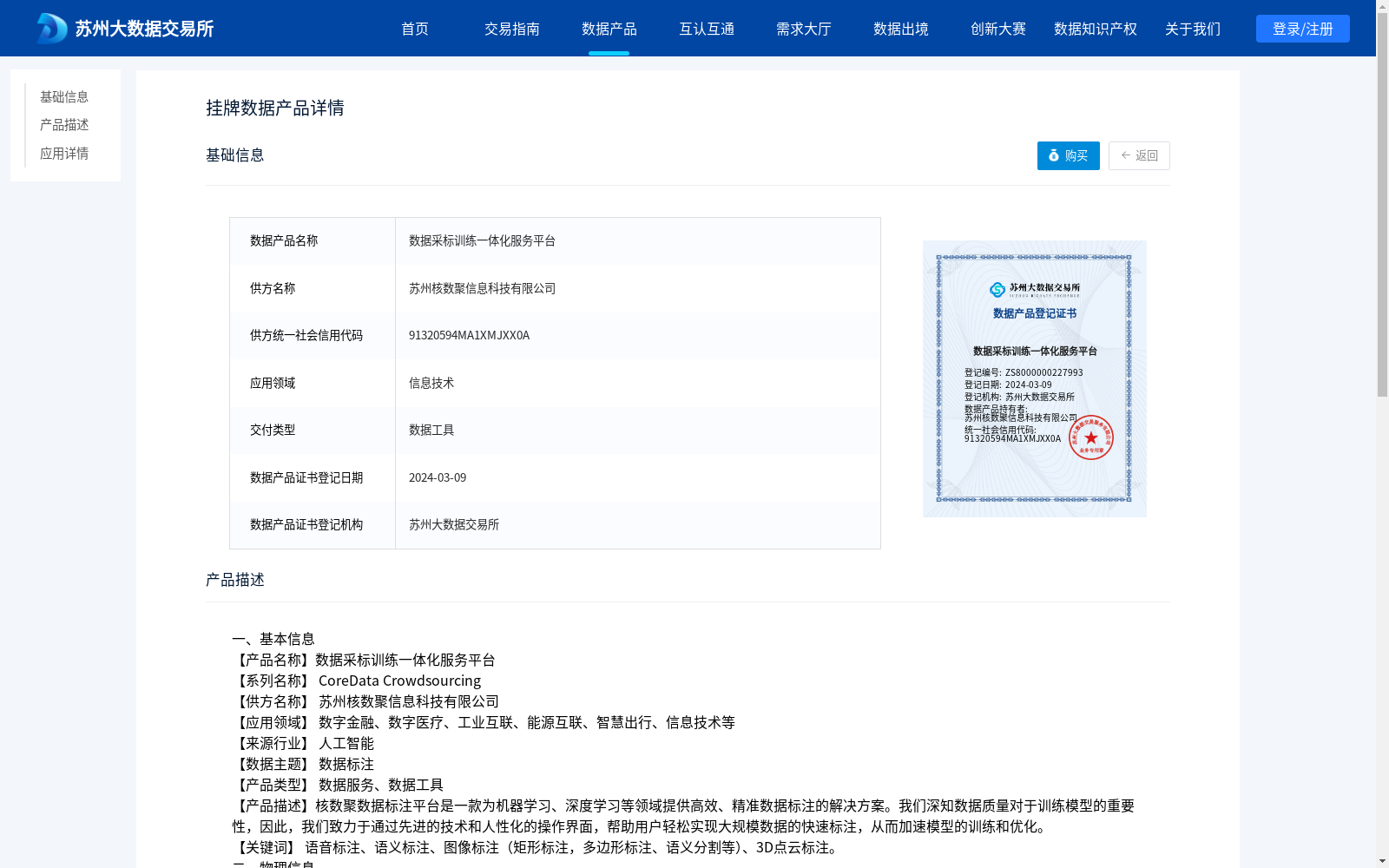1389x868 pixels.
Task: Open the 创新大赛 nav item
Action: coord(998,29)
